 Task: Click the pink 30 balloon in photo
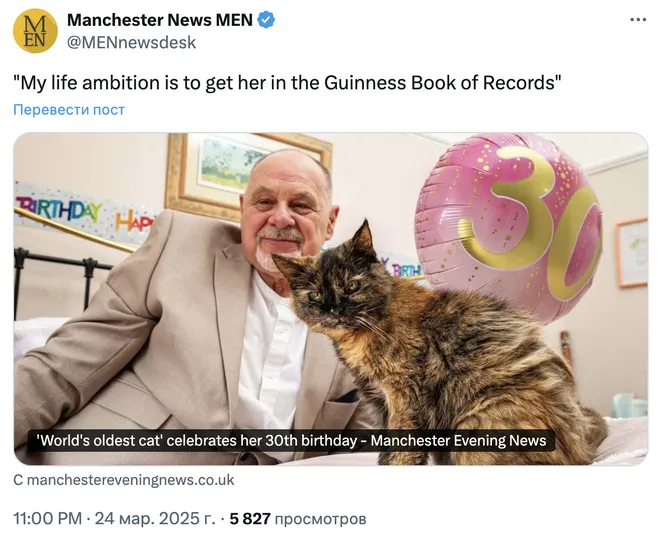[508, 224]
